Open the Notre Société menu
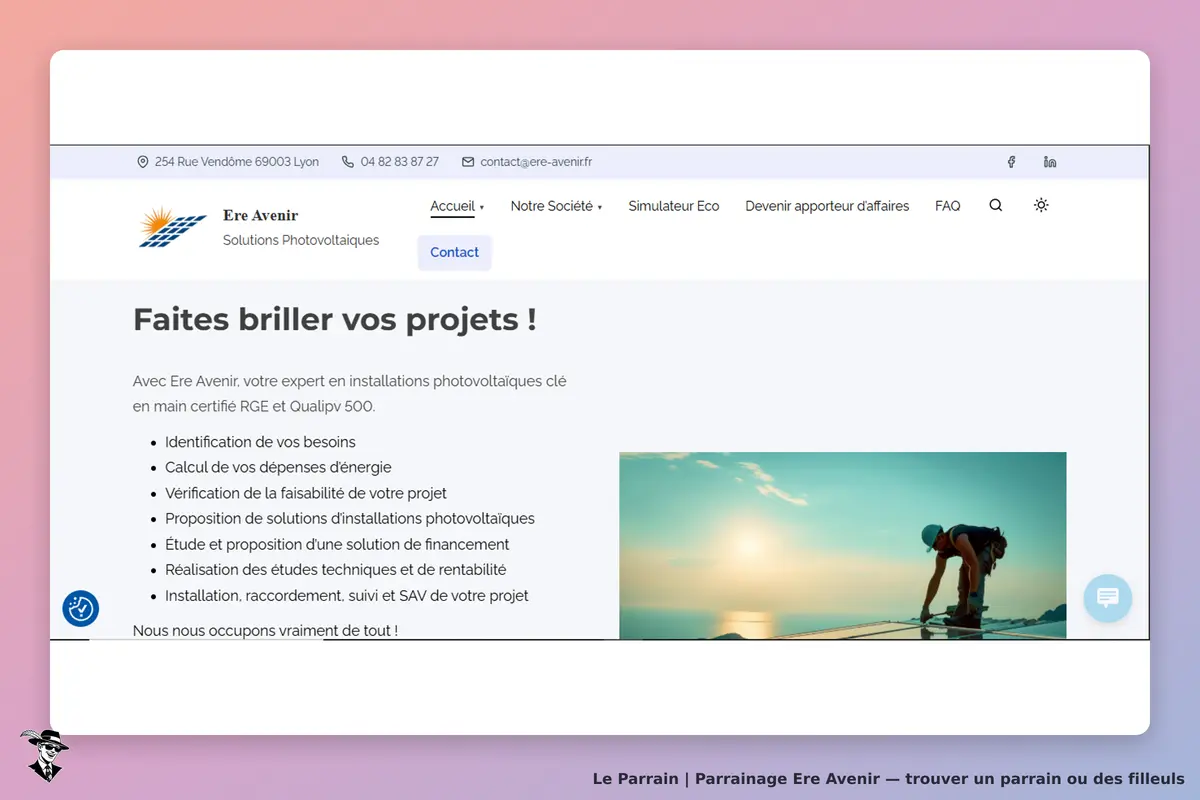Viewport: 1200px width, 800px height. [x=552, y=206]
